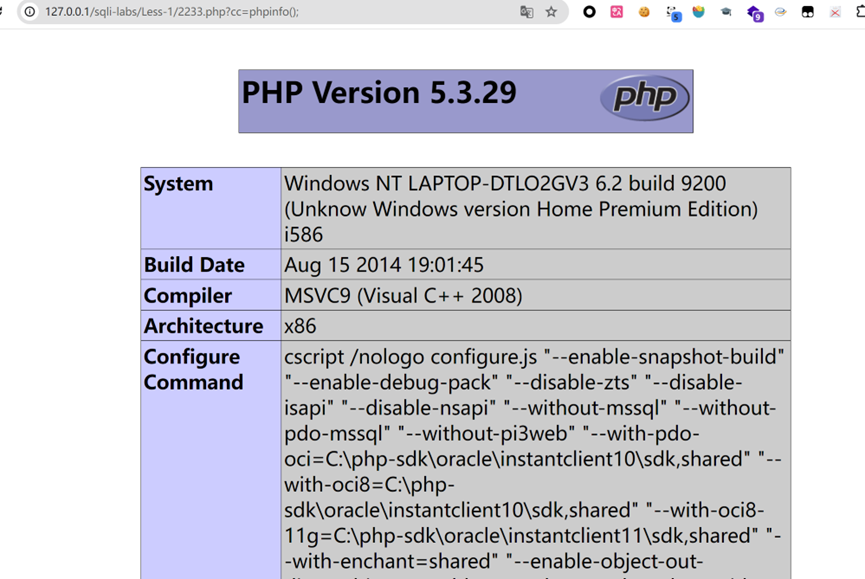
Task: Click the 'x86' architecture value
Action: coord(300,326)
